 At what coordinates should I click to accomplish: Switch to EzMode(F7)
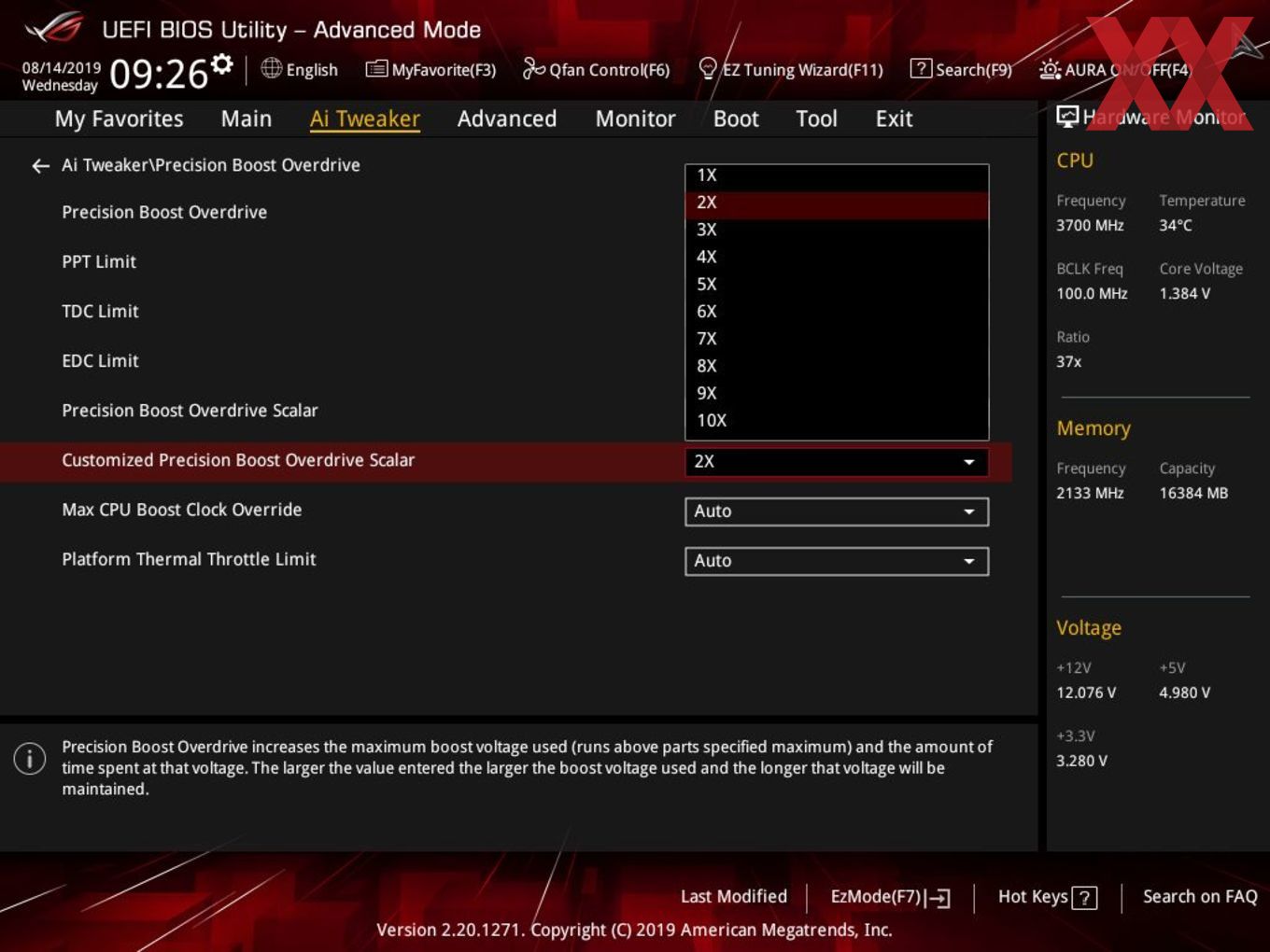[890, 897]
